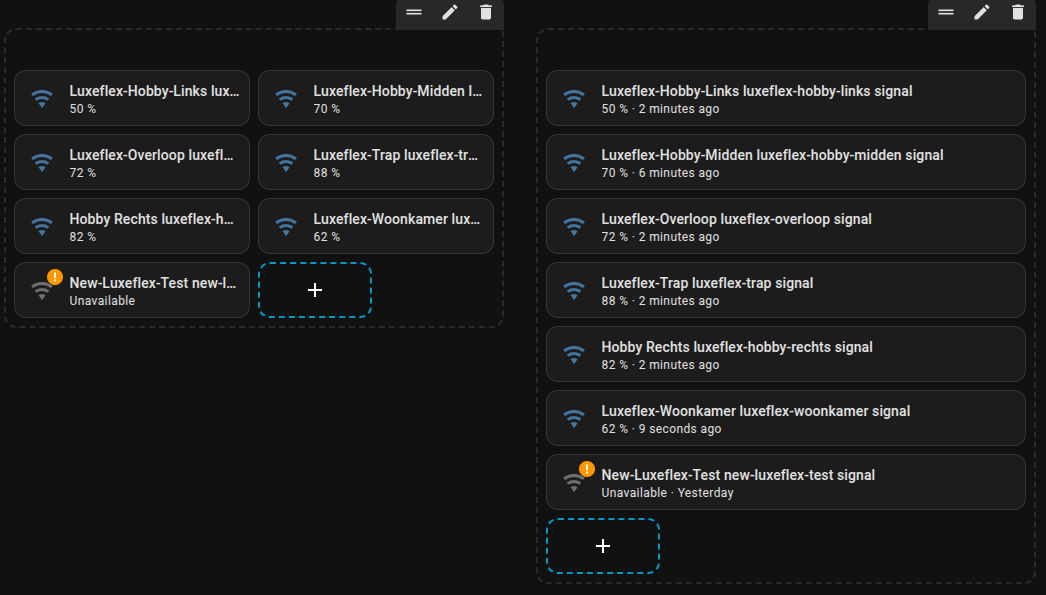Click the pencil edit icon of left section

click(x=450, y=12)
